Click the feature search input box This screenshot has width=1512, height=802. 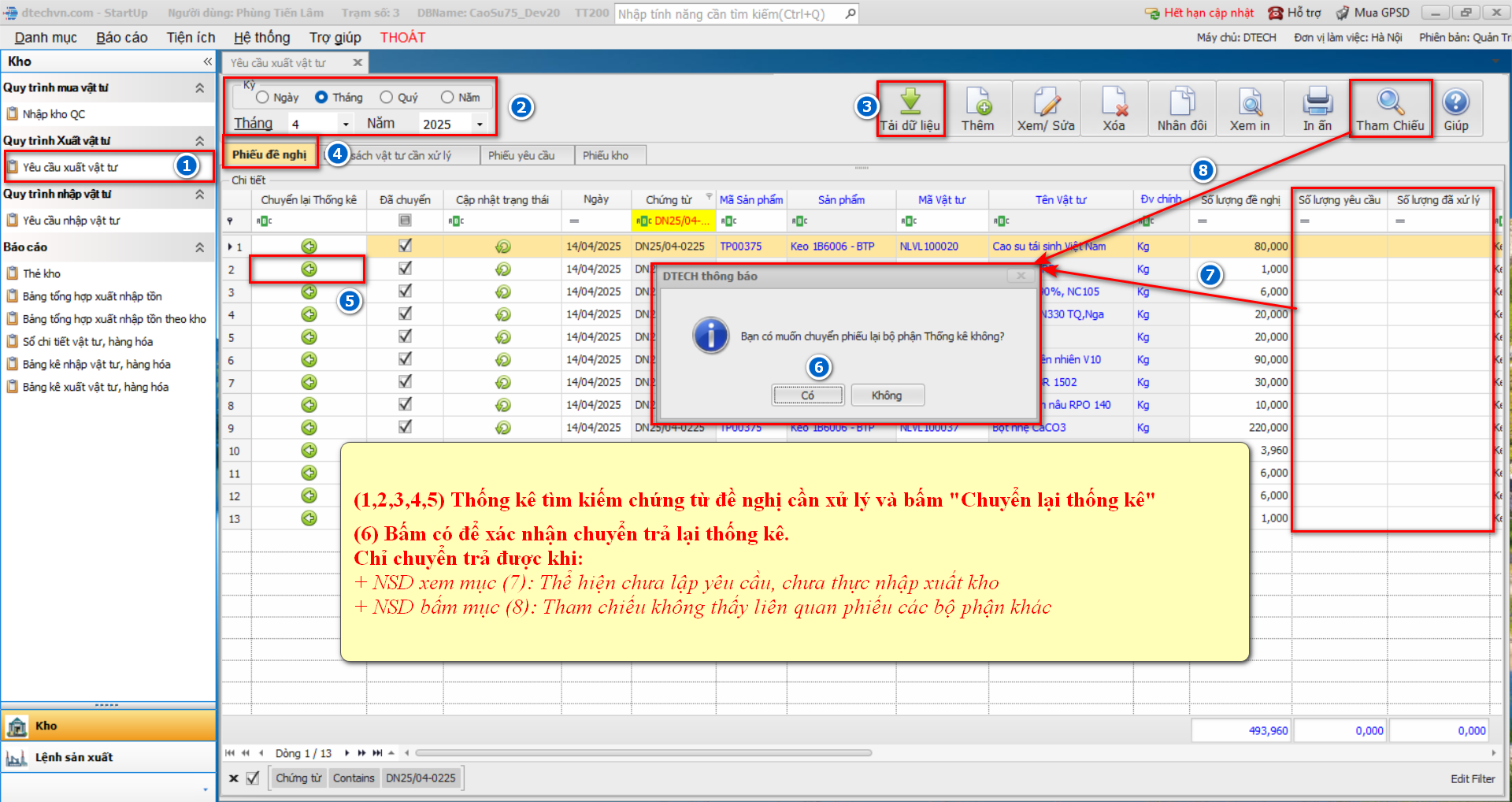728,14
